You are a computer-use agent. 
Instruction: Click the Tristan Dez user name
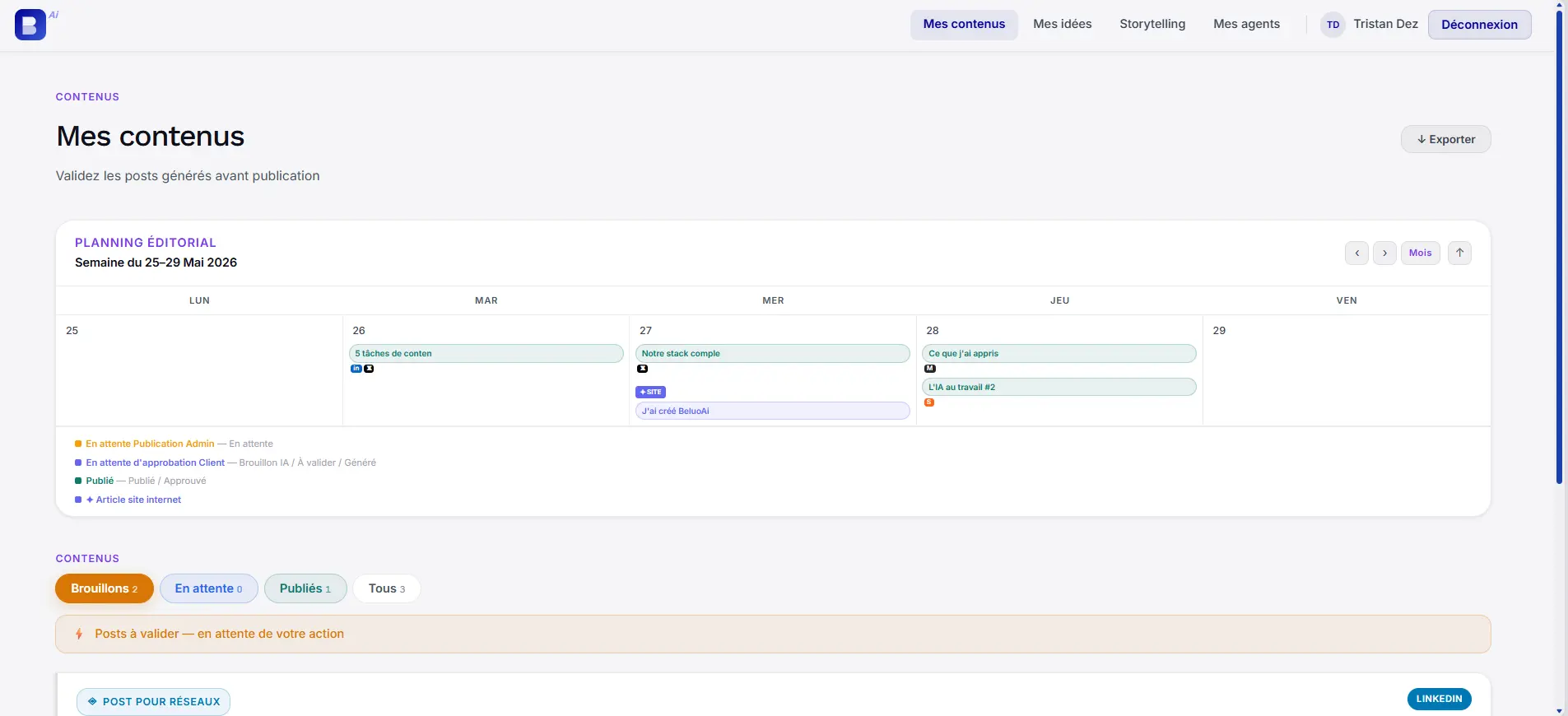coord(1385,24)
